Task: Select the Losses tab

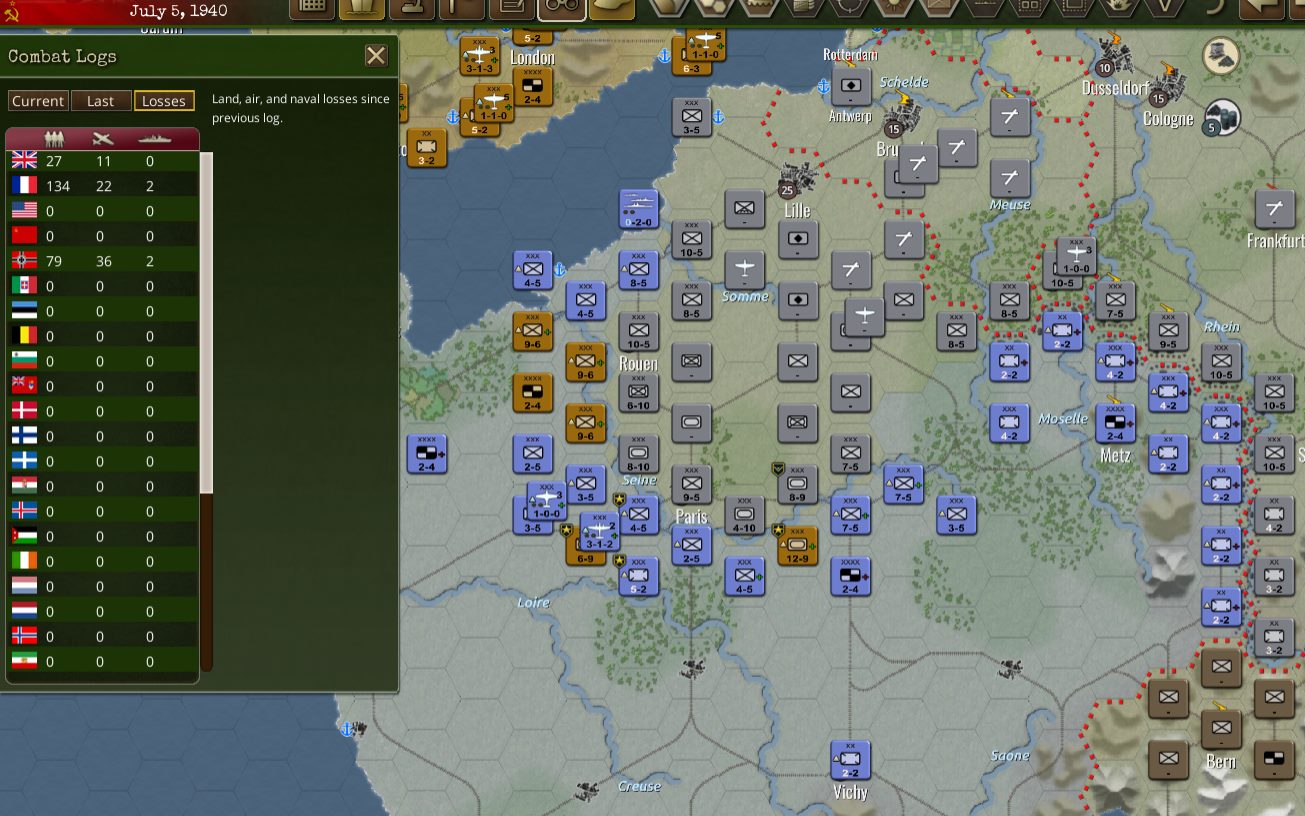Action: pos(164,101)
